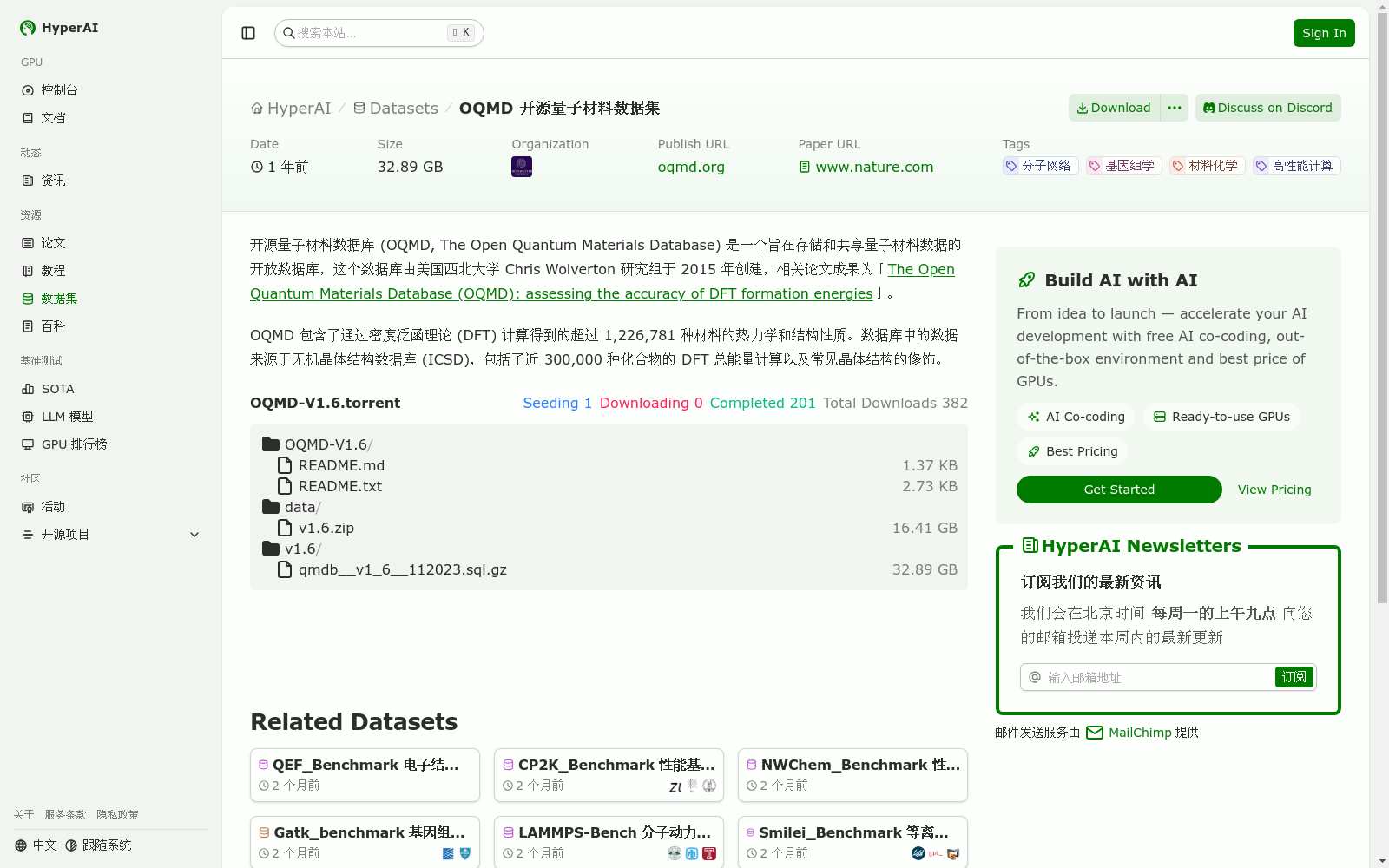Screen dimensions: 1389x868
Task: Open the 服务条款 footer link
Action: (66, 815)
